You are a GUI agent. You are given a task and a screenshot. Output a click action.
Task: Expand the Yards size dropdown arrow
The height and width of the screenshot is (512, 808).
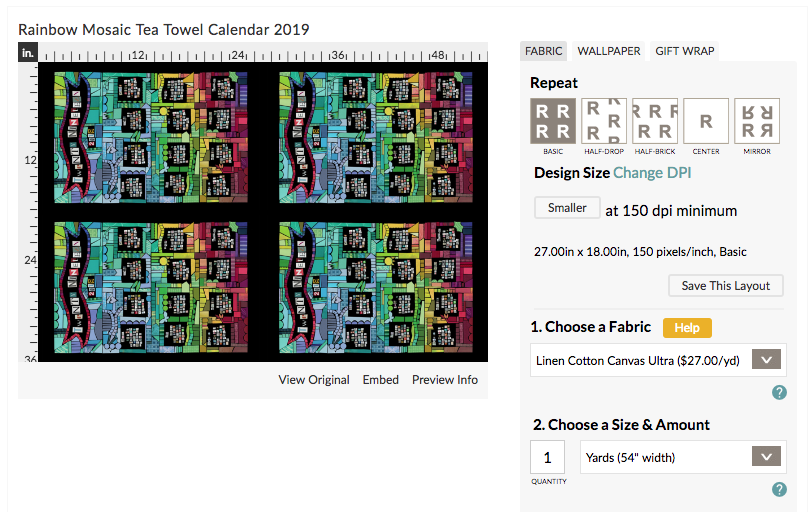(x=766, y=456)
